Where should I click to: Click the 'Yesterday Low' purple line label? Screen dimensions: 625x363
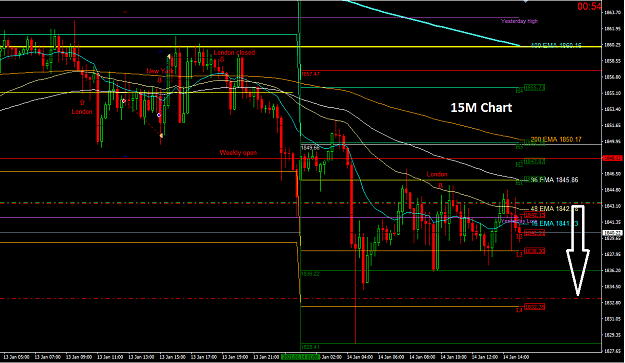click(518, 221)
